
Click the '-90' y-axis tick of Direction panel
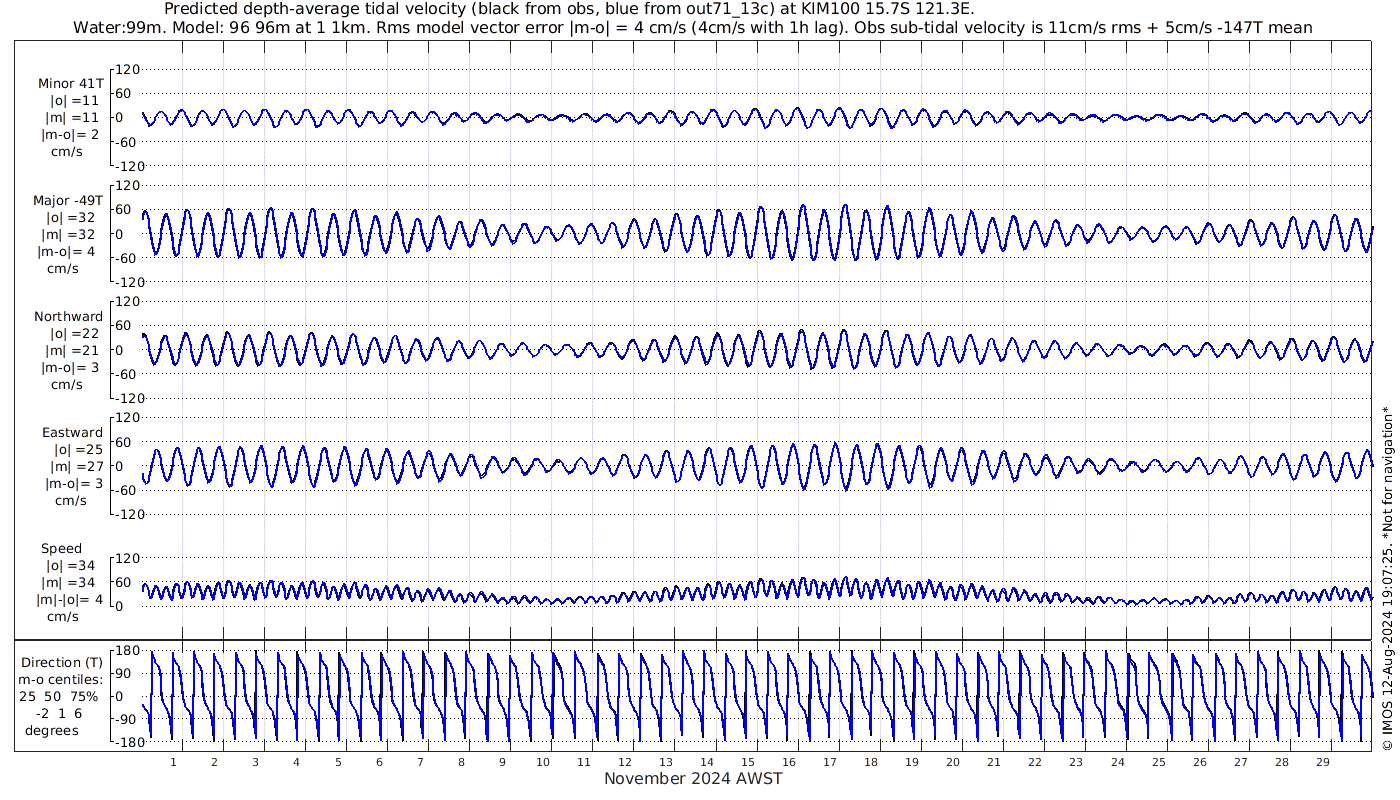coord(125,719)
